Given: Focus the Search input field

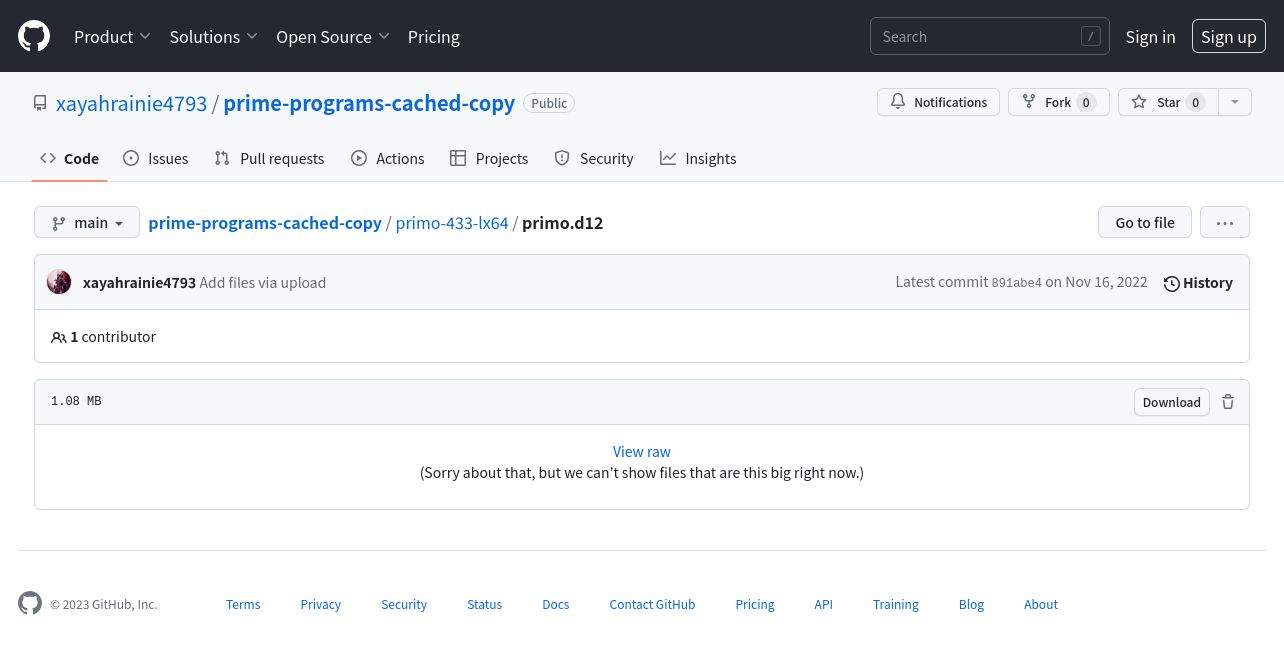Looking at the screenshot, I should pyautogui.click(x=975, y=37).
